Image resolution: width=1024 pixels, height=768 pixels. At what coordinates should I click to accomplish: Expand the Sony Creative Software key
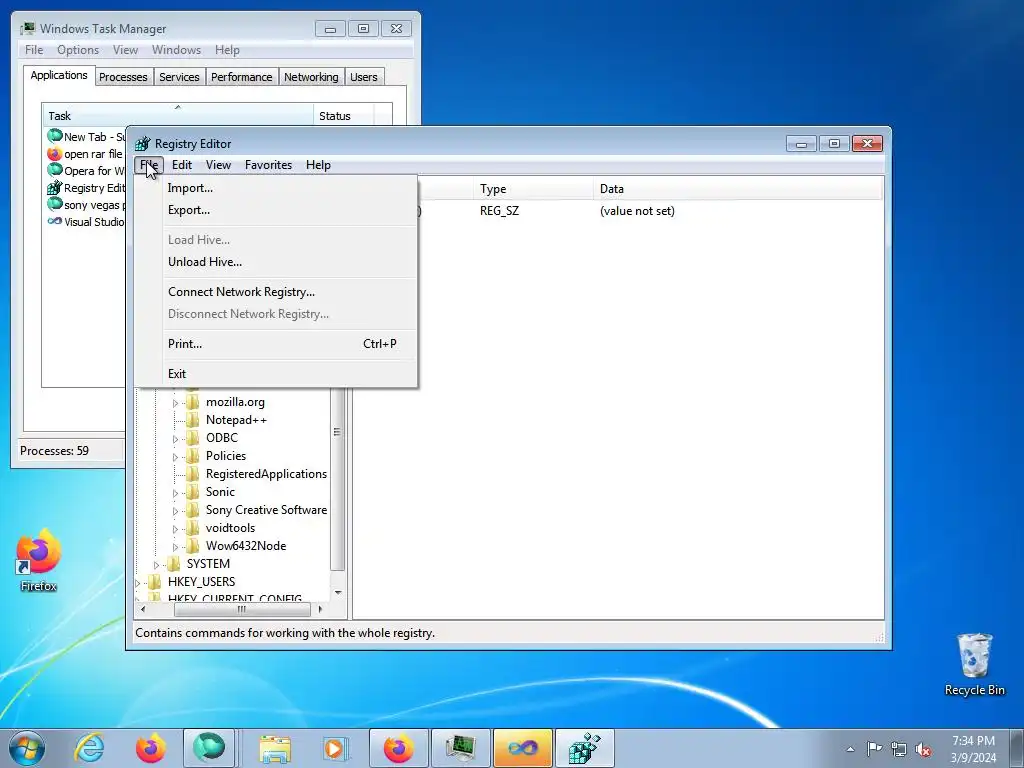pos(175,511)
